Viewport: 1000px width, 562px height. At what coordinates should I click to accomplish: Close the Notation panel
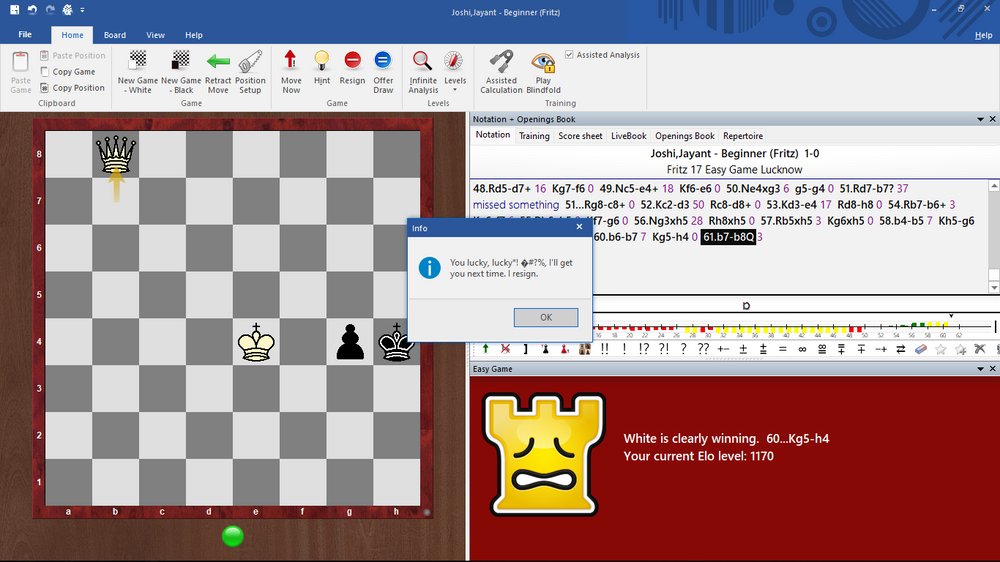[992, 119]
